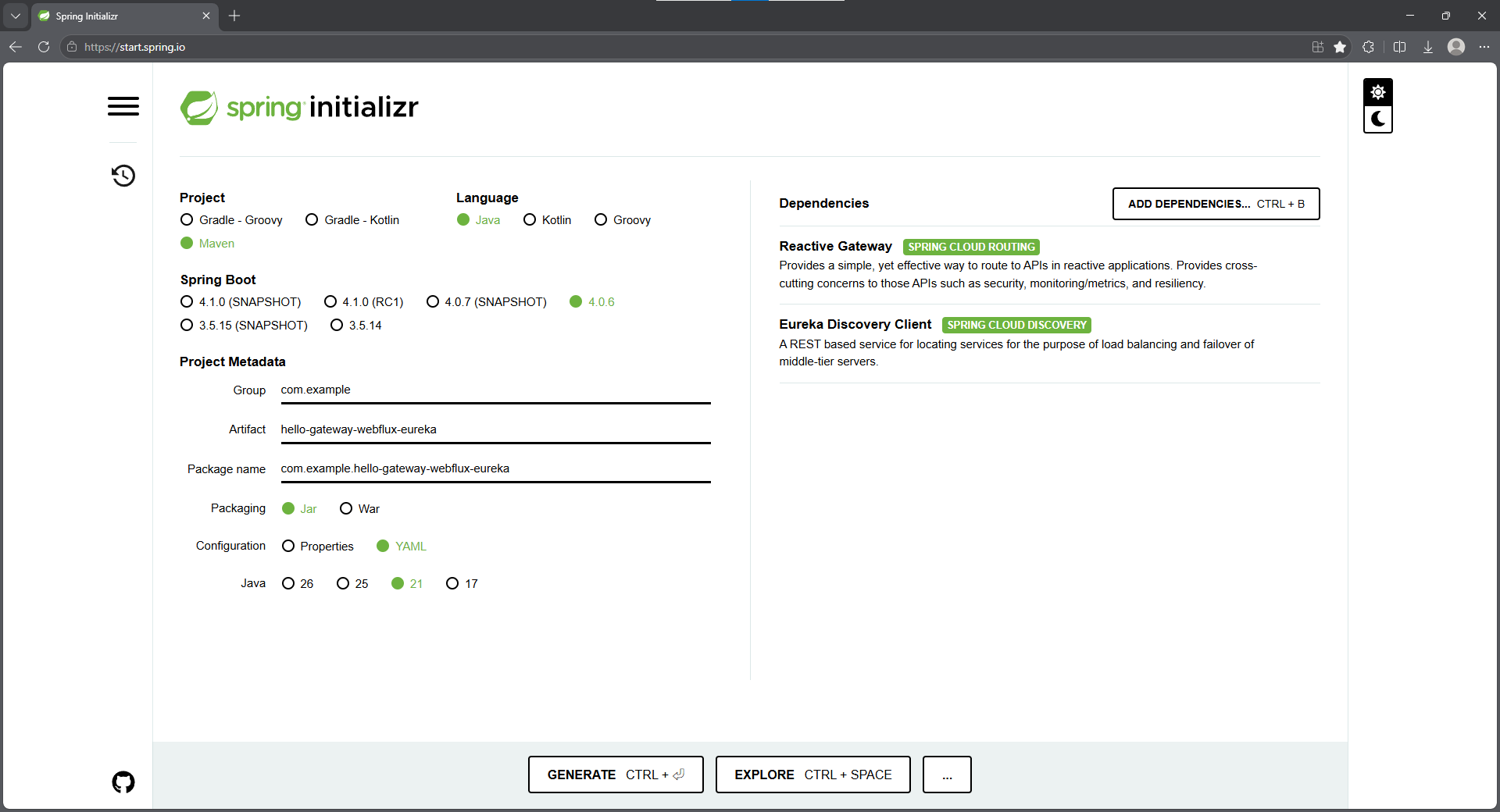Click the Explore button
The width and height of the screenshot is (1500, 812).
click(x=812, y=775)
